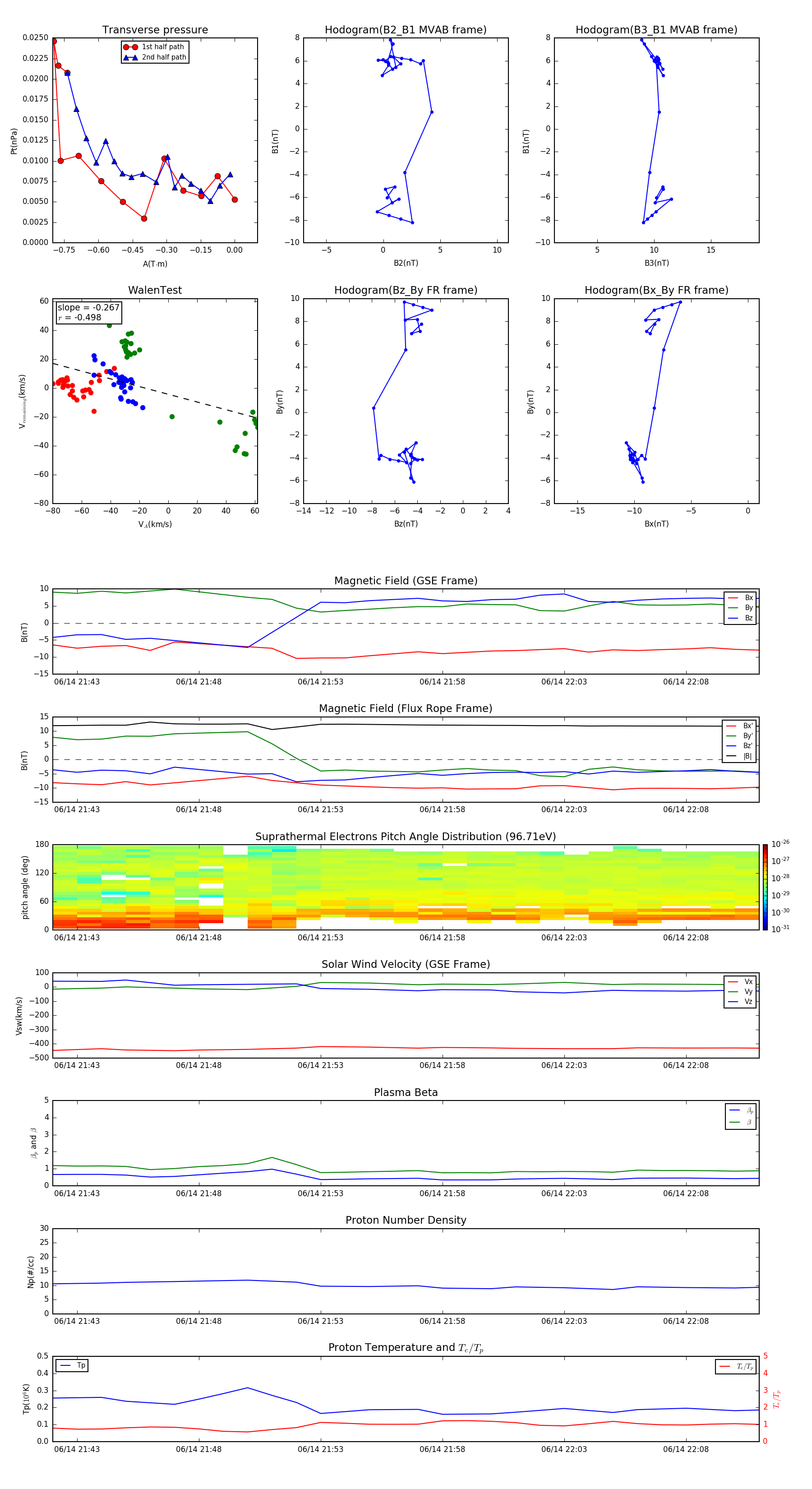The height and width of the screenshot is (1489, 812).
Task: Click the 'Hodogram(Bz_By FR frame)' title
Action: tap(406, 290)
